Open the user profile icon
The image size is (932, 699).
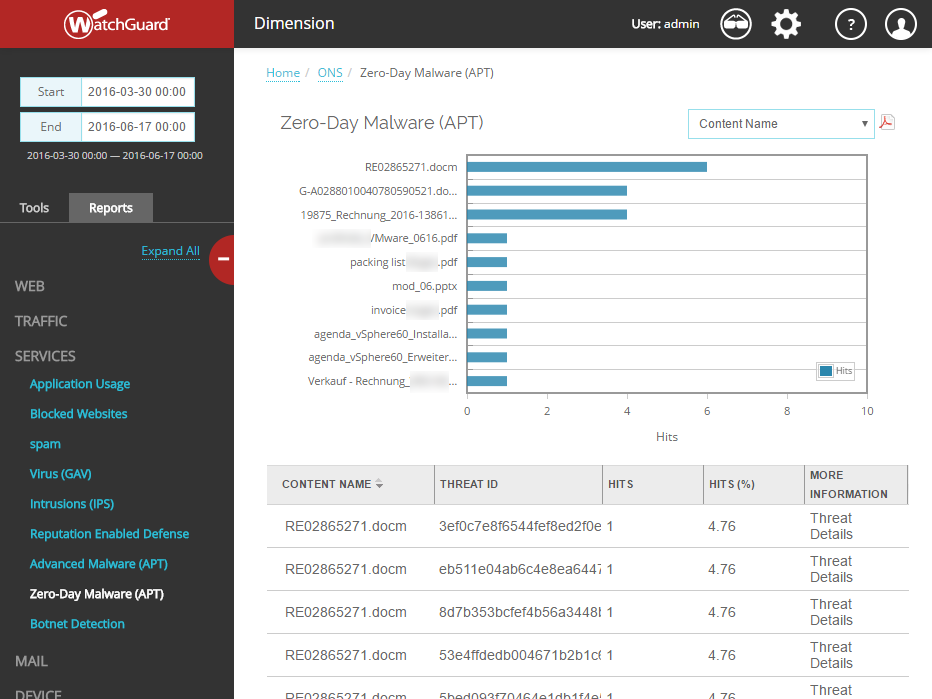tap(900, 24)
